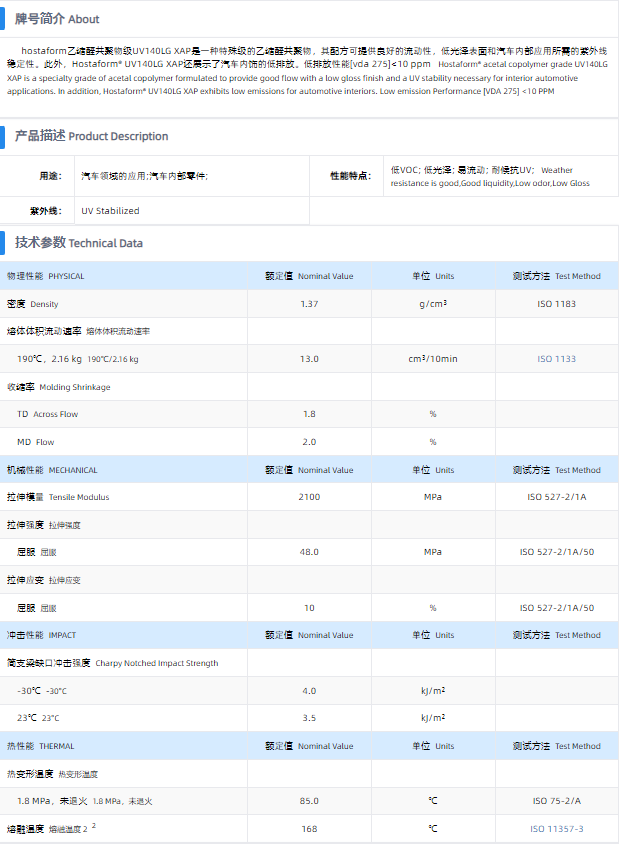Image resolution: width=619 pixels, height=844 pixels.
Task: Click the ISO 527-2/1A Tensile Modulus method
Action: click(557, 497)
